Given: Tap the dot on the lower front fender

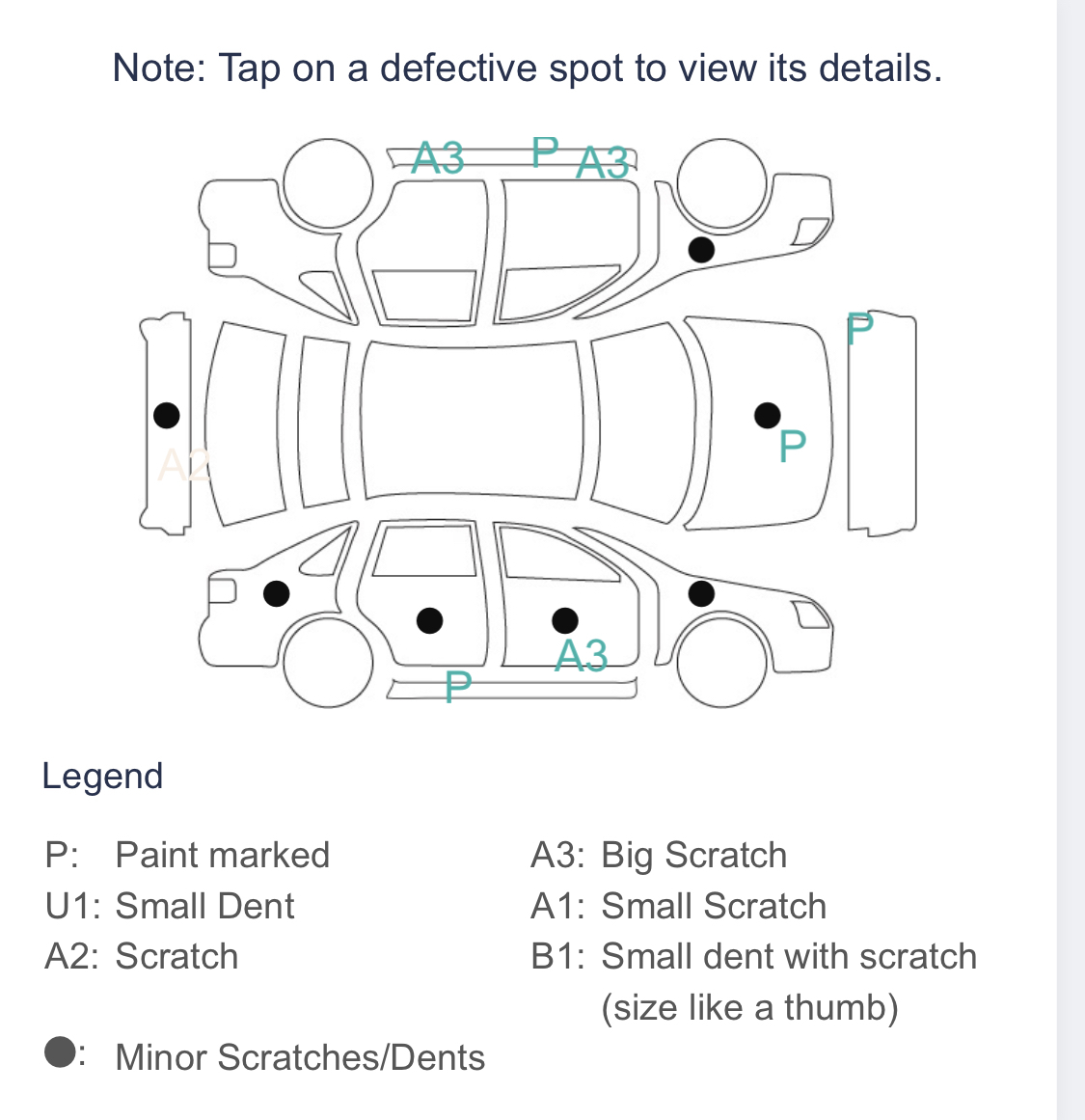Looking at the screenshot, I should pos(277,593).
